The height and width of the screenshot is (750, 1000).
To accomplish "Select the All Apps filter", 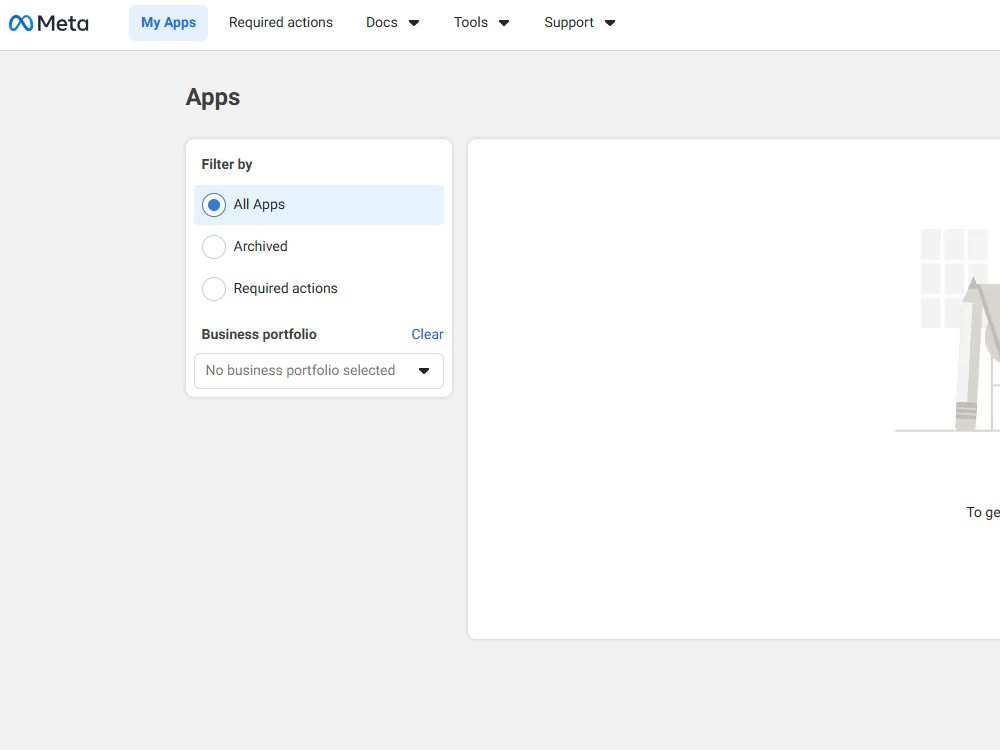I will click(319, 205).
